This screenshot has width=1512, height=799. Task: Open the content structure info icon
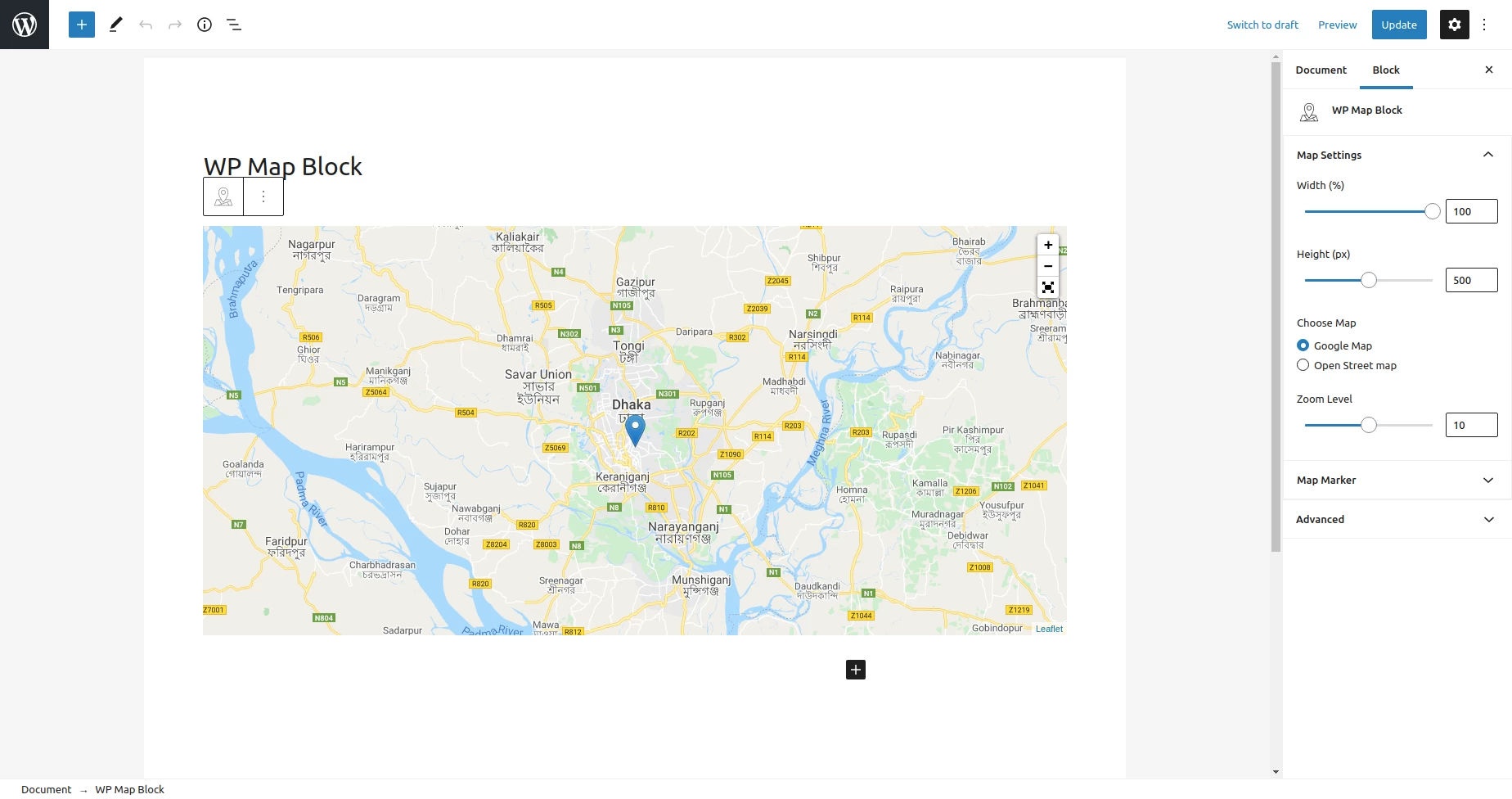(205, 25)
